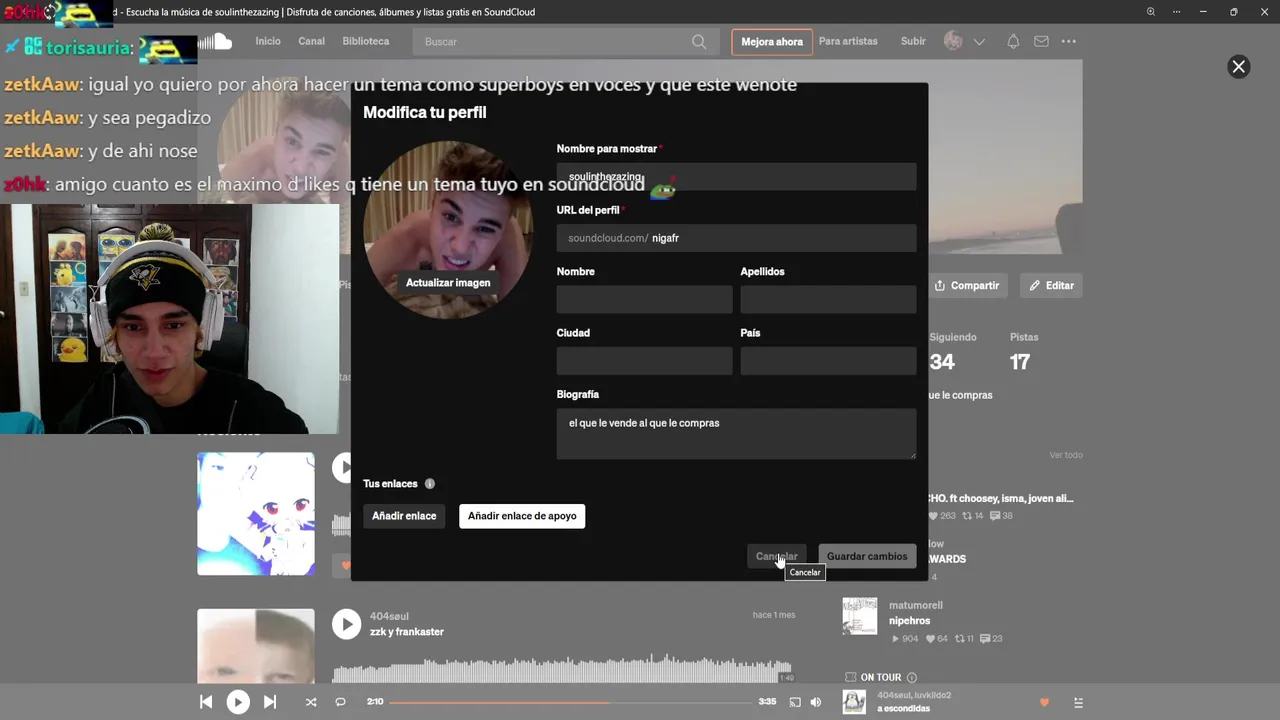Skip to next track in player bar
This screenshot has height=720, width=1280.
[x=270, y=702]
